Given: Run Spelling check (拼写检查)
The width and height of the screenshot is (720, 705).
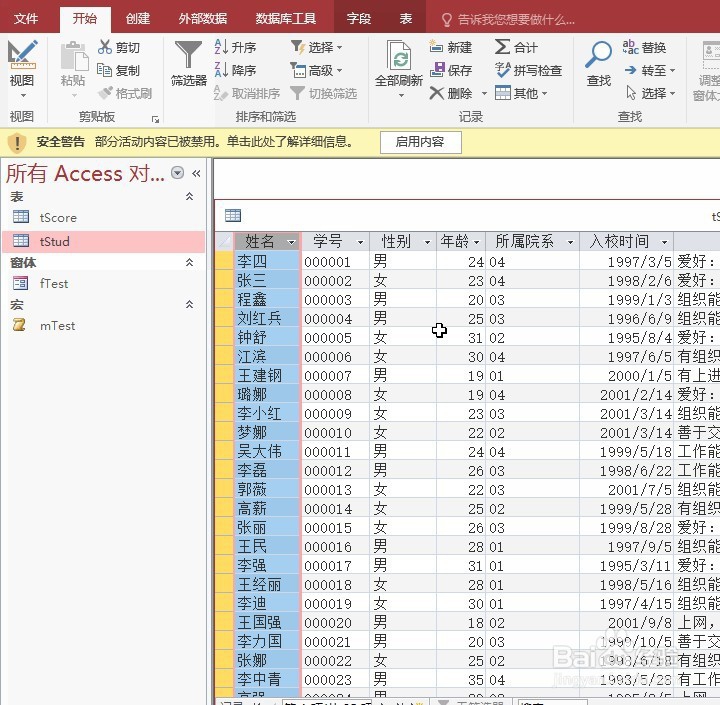Looking at the screenshot, I should (x=529, y=70).
